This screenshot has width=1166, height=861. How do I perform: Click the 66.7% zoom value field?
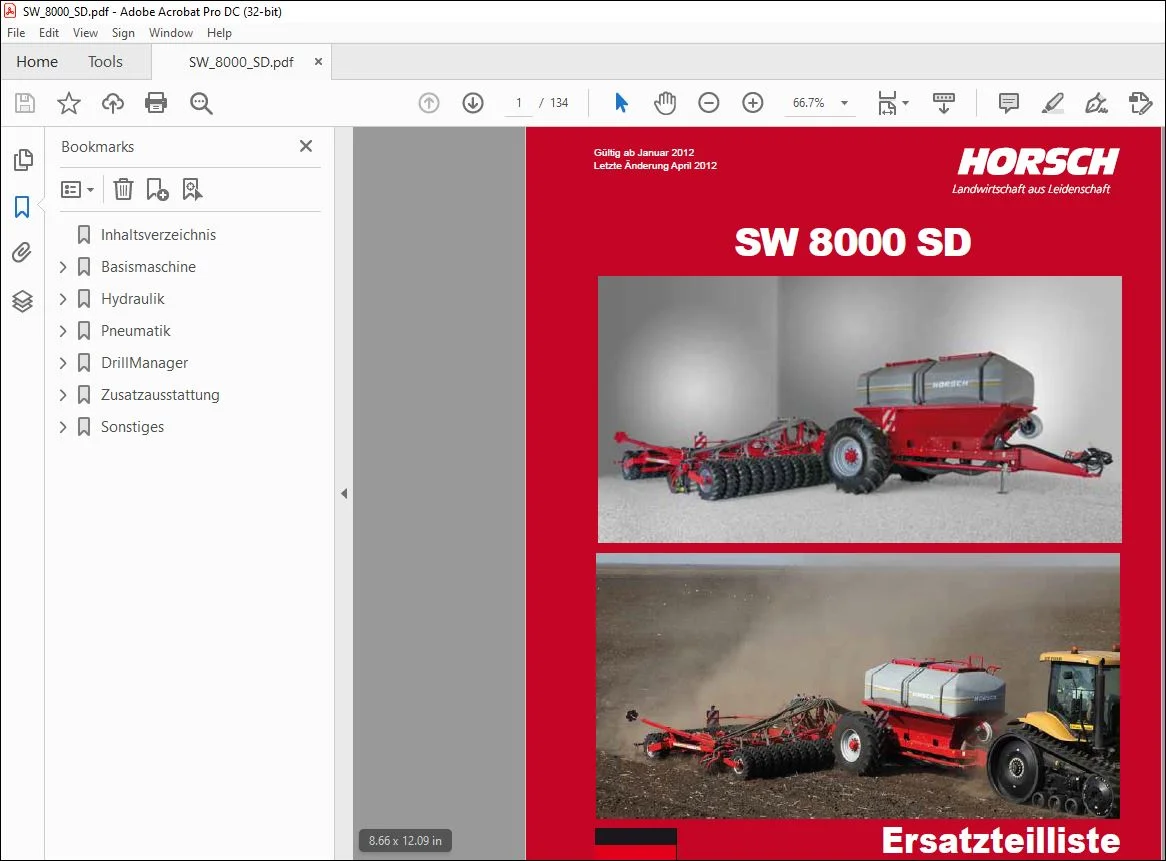pos(808,103)
